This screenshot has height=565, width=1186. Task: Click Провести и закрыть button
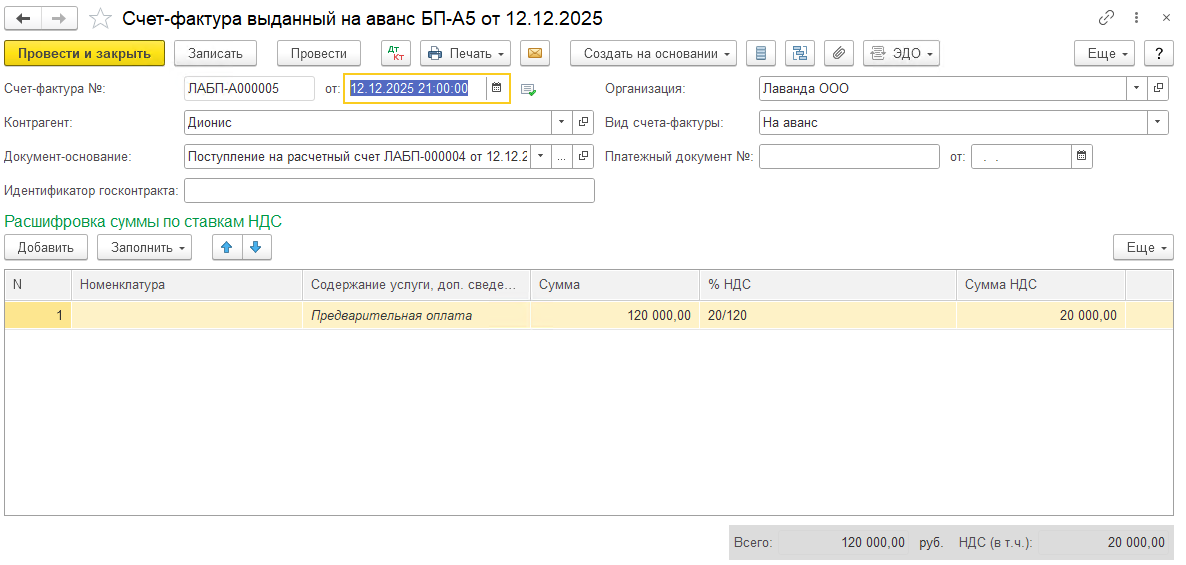(x=85, y=53)
